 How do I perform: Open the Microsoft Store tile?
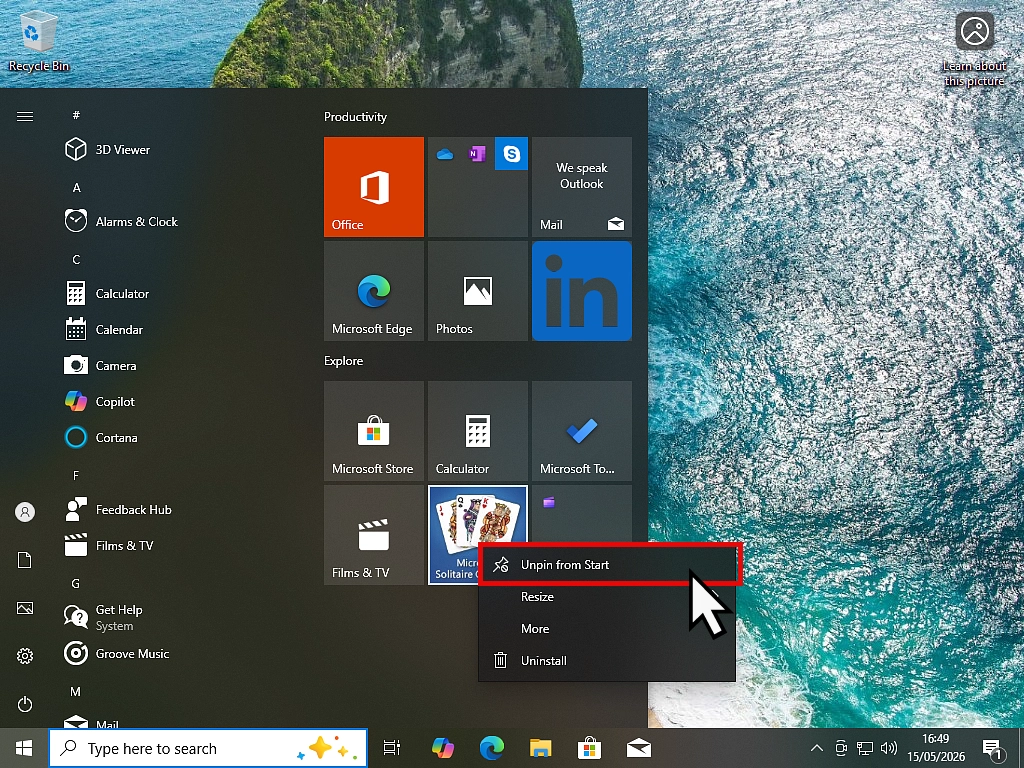pos(374,431)
